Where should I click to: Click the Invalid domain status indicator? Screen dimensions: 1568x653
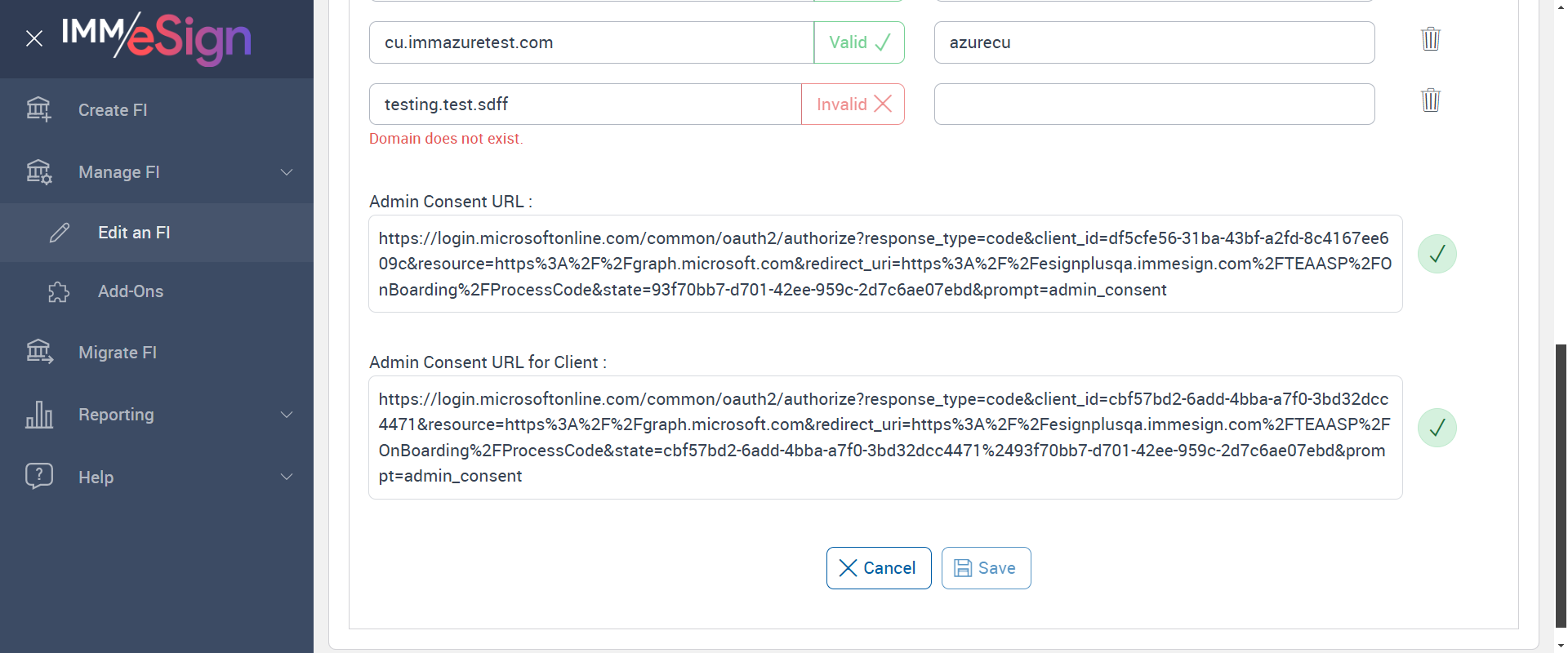point(853,104)
